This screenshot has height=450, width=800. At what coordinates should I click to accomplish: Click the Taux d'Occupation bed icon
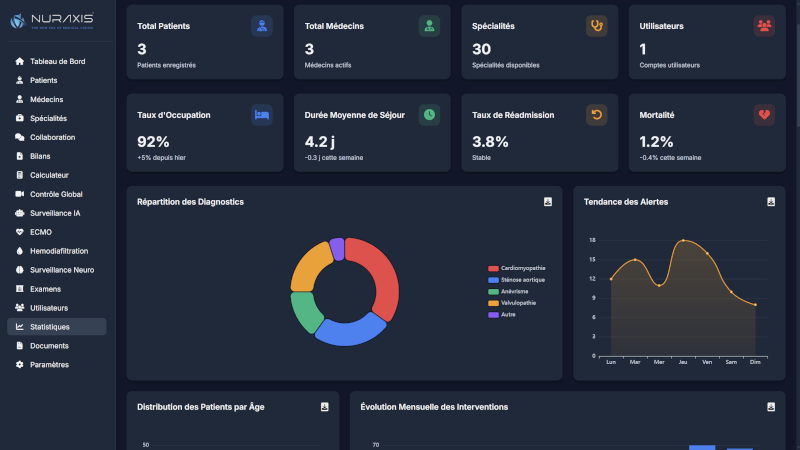pyautogui.click(x=261, y=115)
